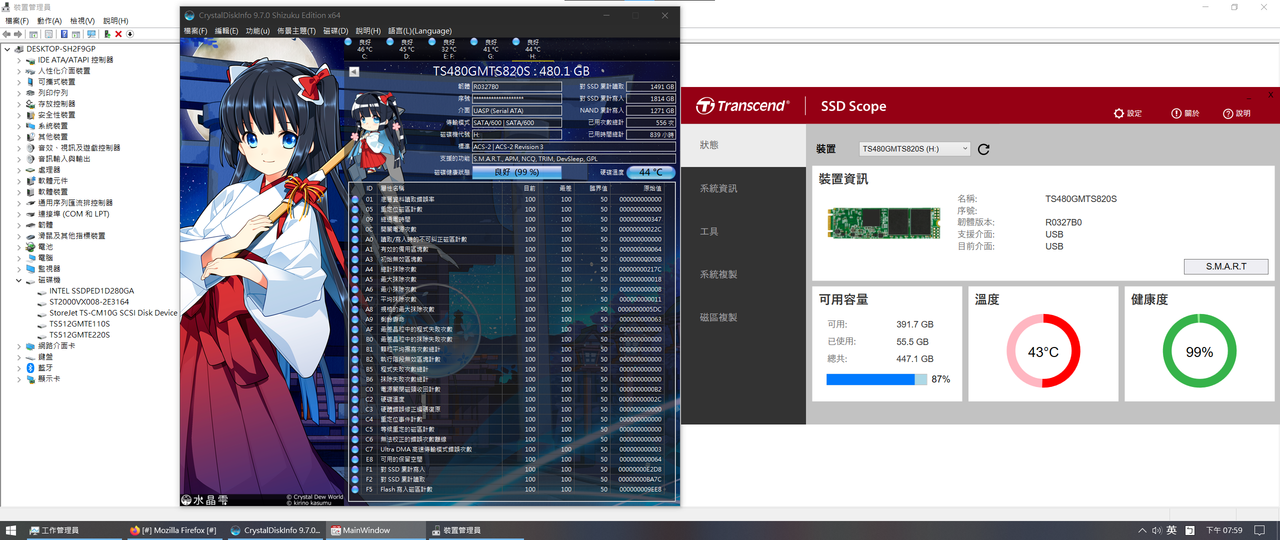Click Firefox icon in taskbar
The image size is (1280, 540).
point(135,530)
